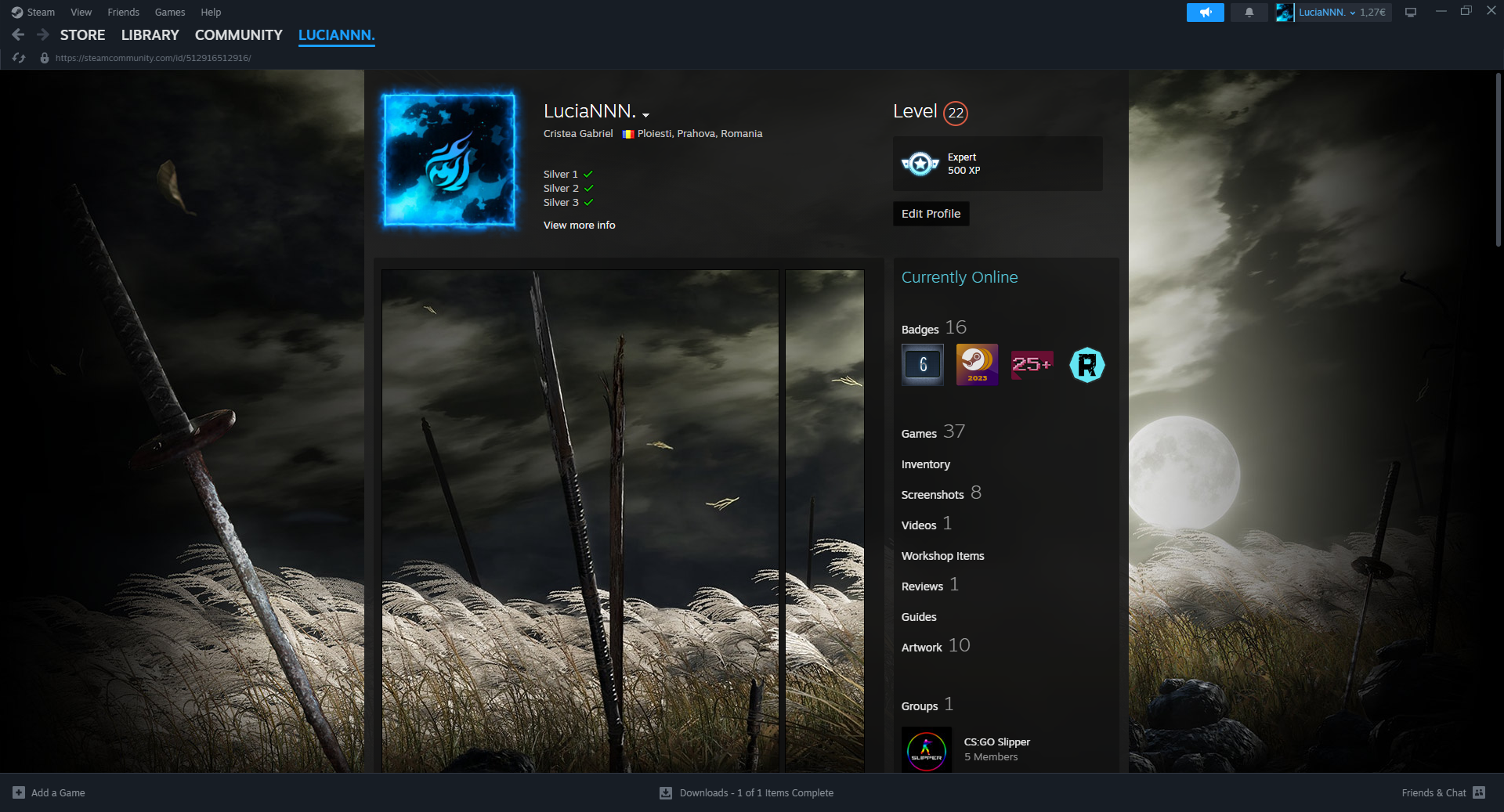Image resolution: width=1504 pixels, height=812 pixels.
Task: Switch to the STORE tab
Action: pyautogui.click(x=82, y=35)
